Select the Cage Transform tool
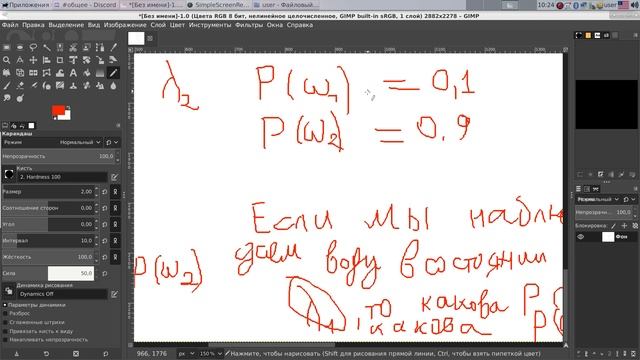The width and height of the screenshot is (640, 360). [x=47, y=73]
